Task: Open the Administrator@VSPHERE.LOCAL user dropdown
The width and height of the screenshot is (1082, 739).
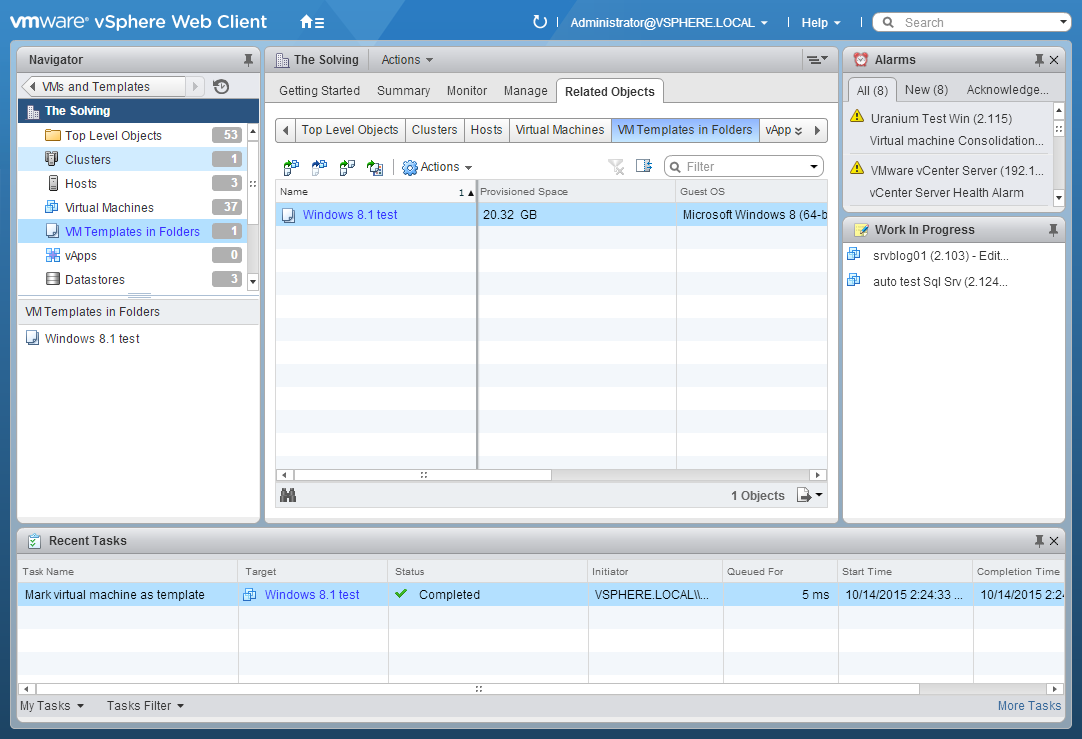Action: pyautogui.click(x=669, y=23)
